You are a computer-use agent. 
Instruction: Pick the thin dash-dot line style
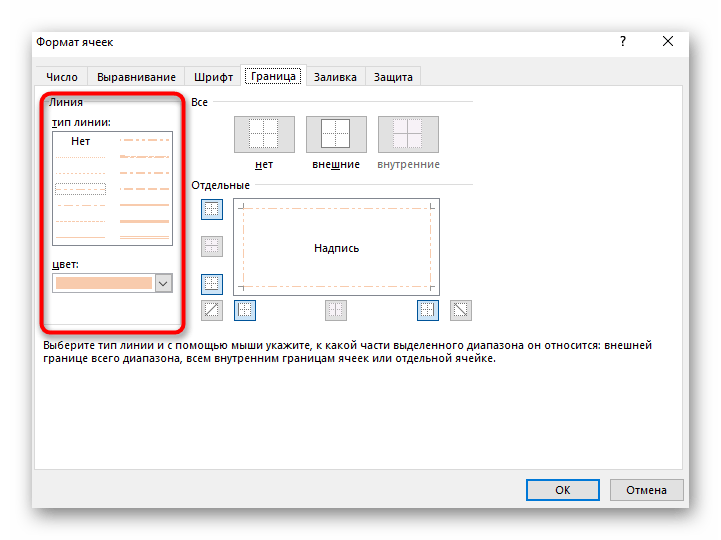[80, 205]
